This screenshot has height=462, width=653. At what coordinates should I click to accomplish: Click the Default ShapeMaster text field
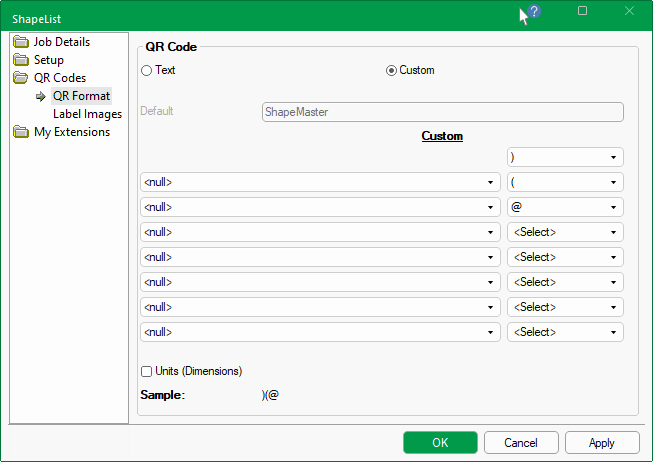pyautogui.click(x=442, y=112)
